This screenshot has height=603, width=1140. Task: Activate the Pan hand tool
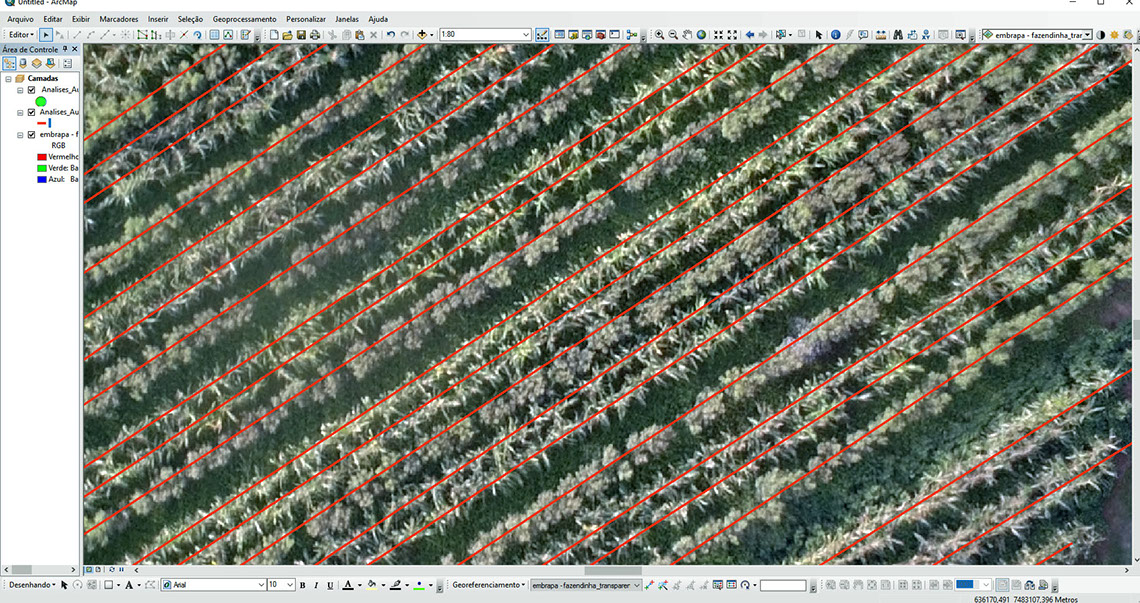[688, 35]
